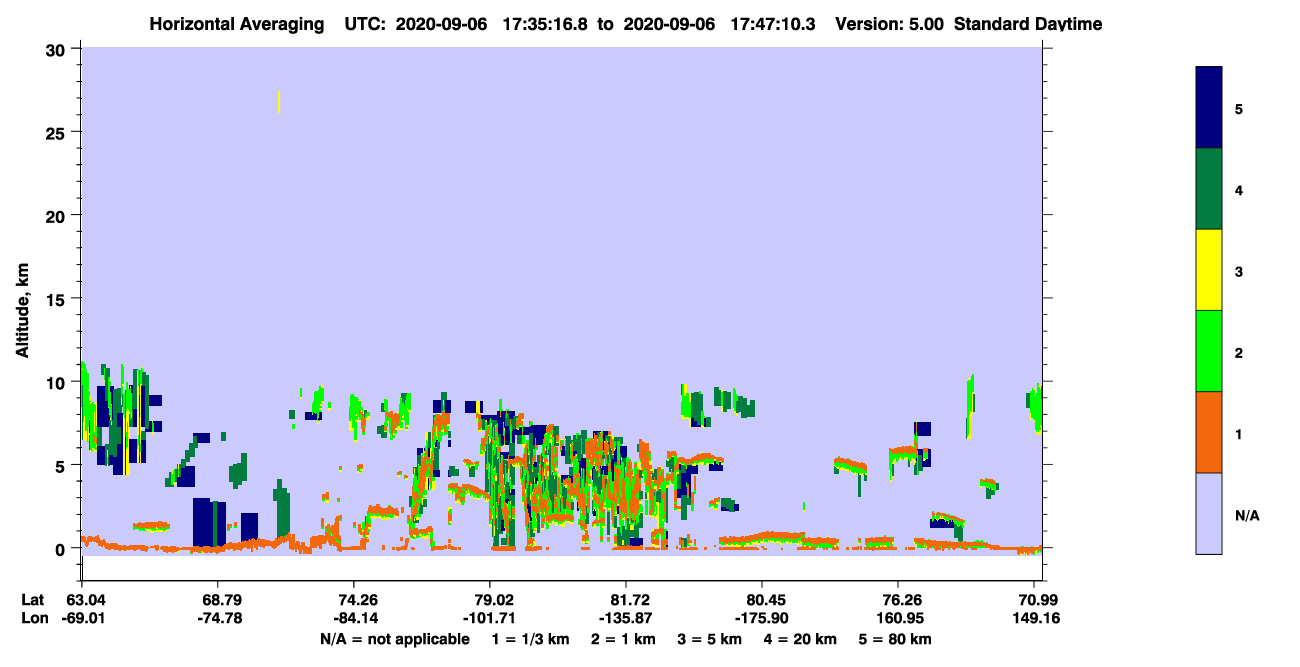Screen dimensions: 1300x667
Task: Click latitude value 74.26
Action: coord(354,600)
